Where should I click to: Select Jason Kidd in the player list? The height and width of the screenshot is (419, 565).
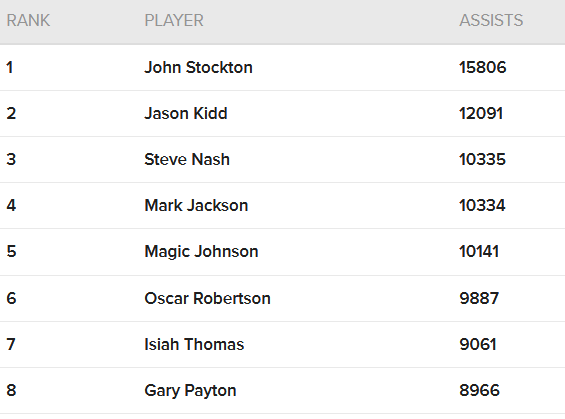click(x=186, y=113)
